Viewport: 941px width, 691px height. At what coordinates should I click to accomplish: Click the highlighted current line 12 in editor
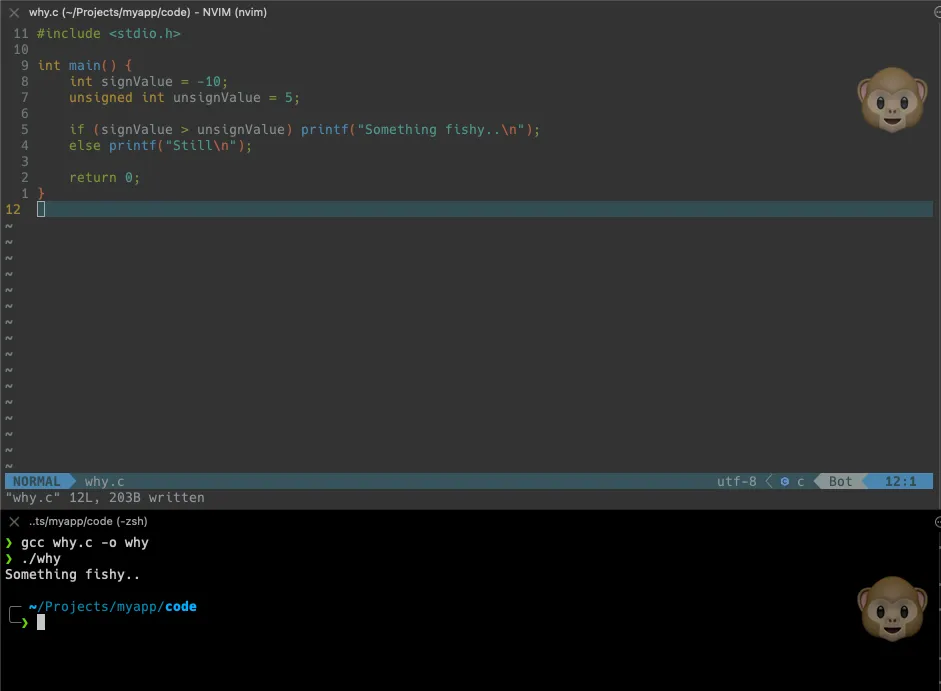coord(400,209)
